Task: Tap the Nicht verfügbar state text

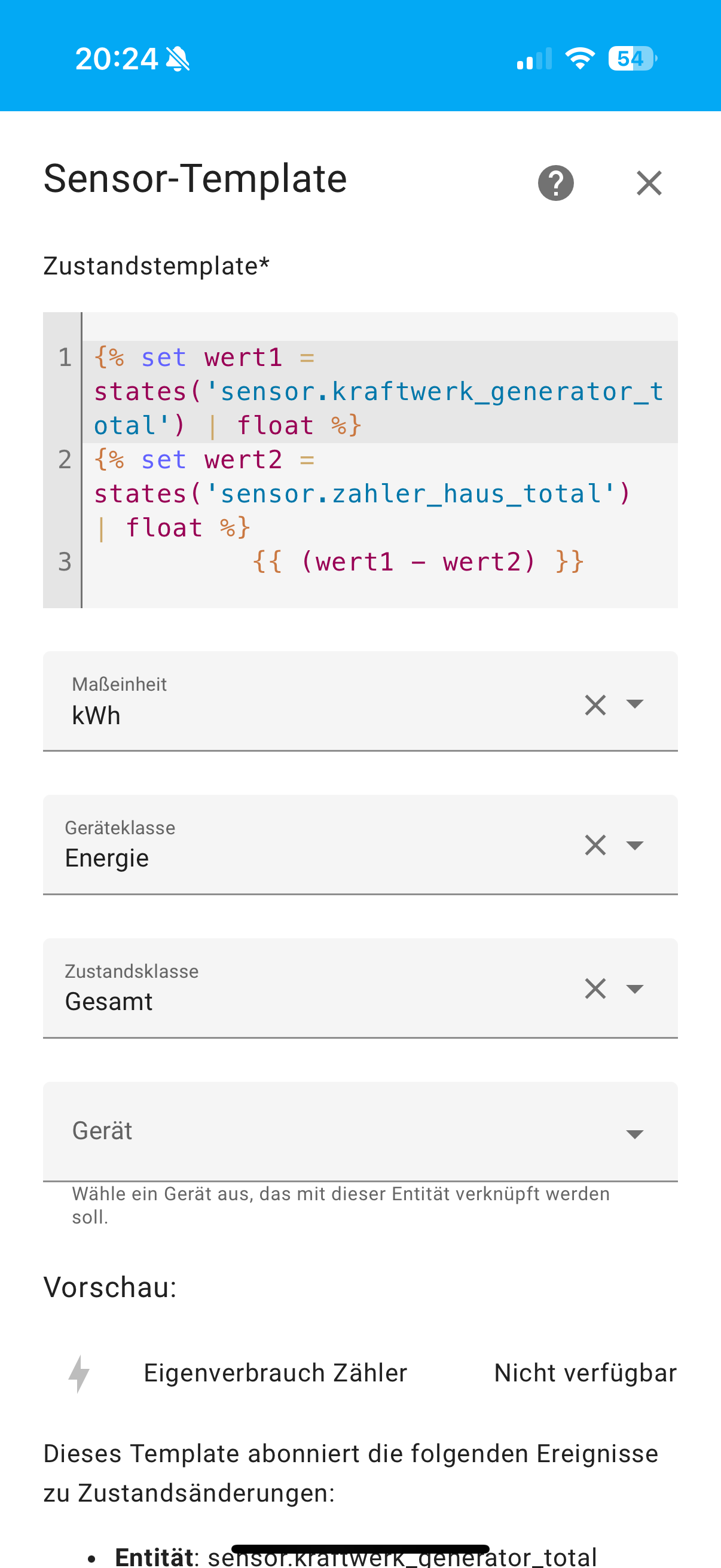Action: coord(585,1373)
